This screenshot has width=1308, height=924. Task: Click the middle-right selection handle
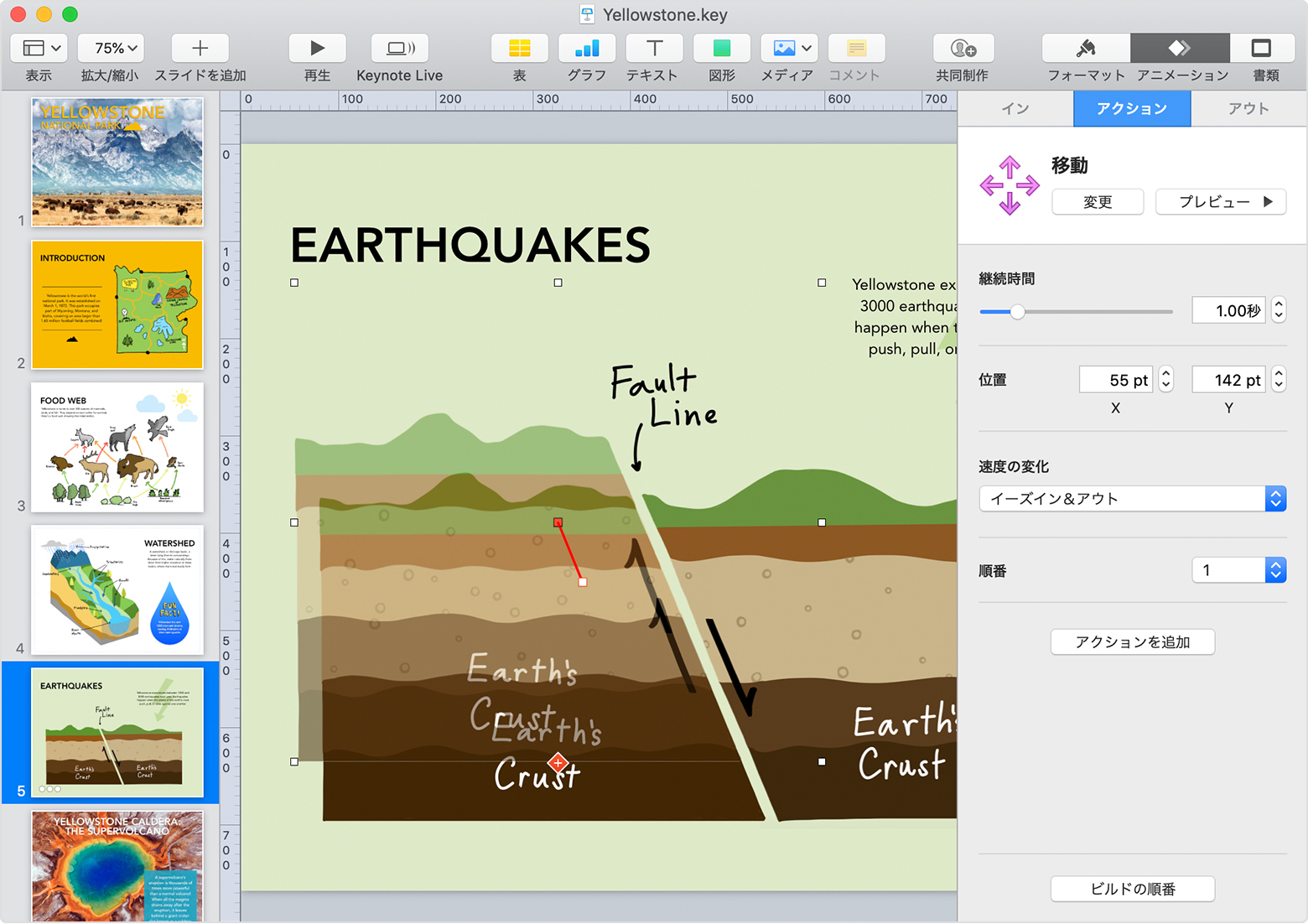click(x=822, y=522)
